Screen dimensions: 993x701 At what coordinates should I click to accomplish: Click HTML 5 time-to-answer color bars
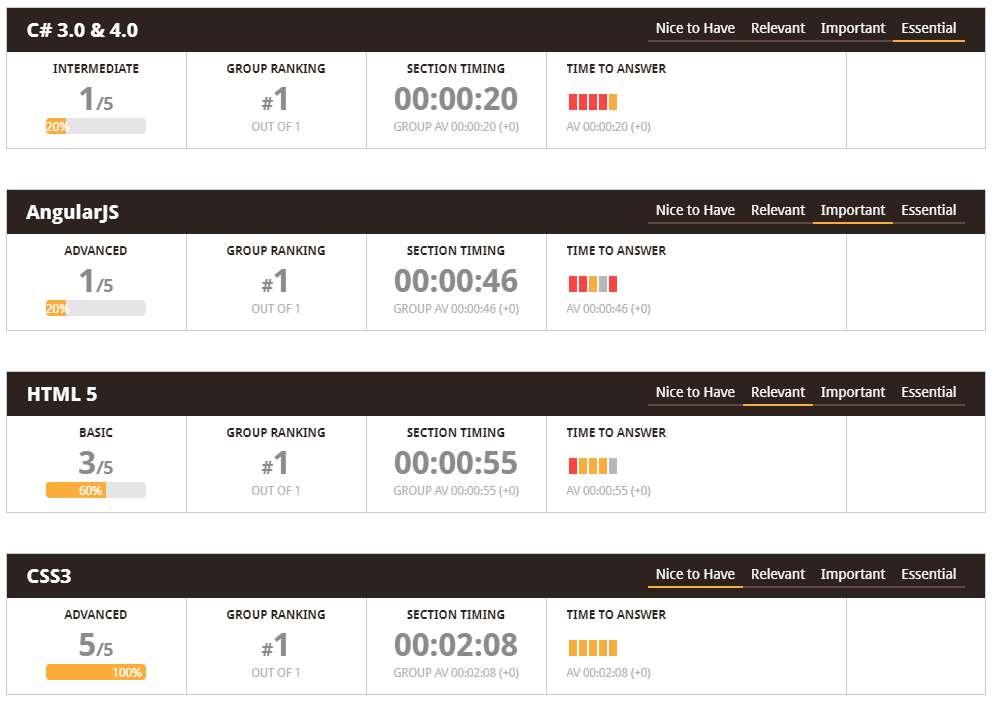[593, 466]
